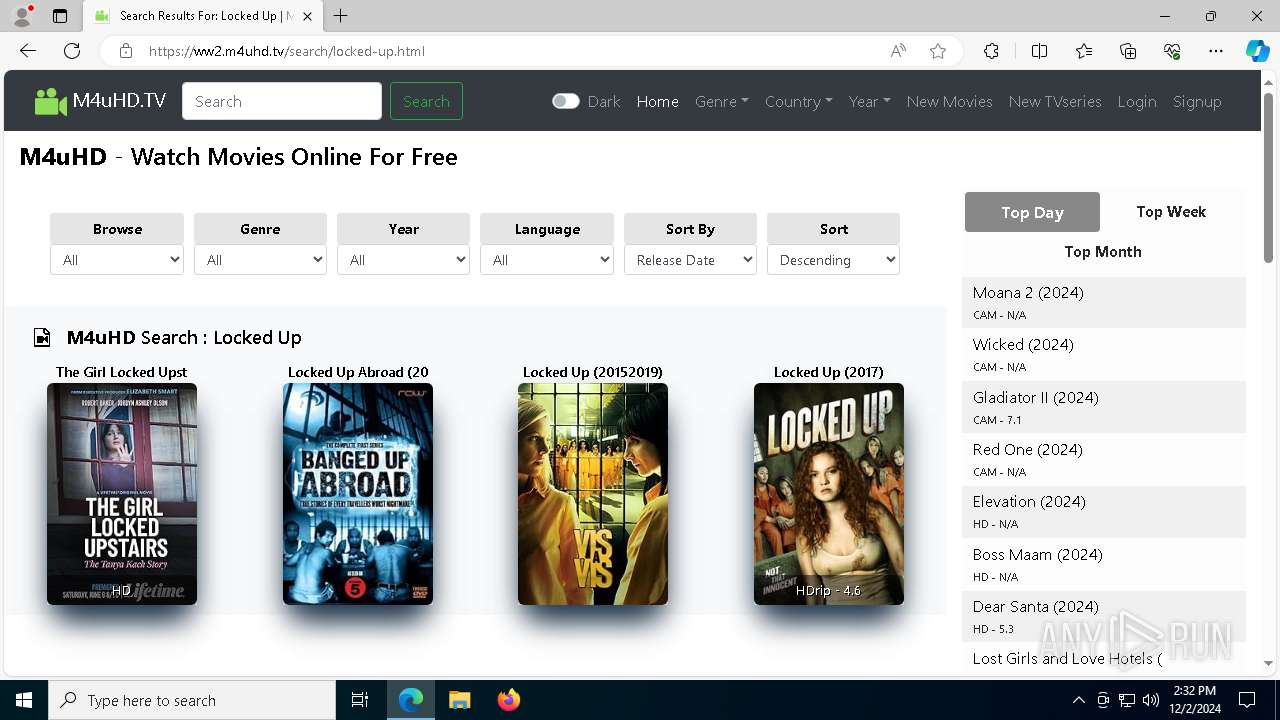Open the Genre filter dropdown

(260, 260)
